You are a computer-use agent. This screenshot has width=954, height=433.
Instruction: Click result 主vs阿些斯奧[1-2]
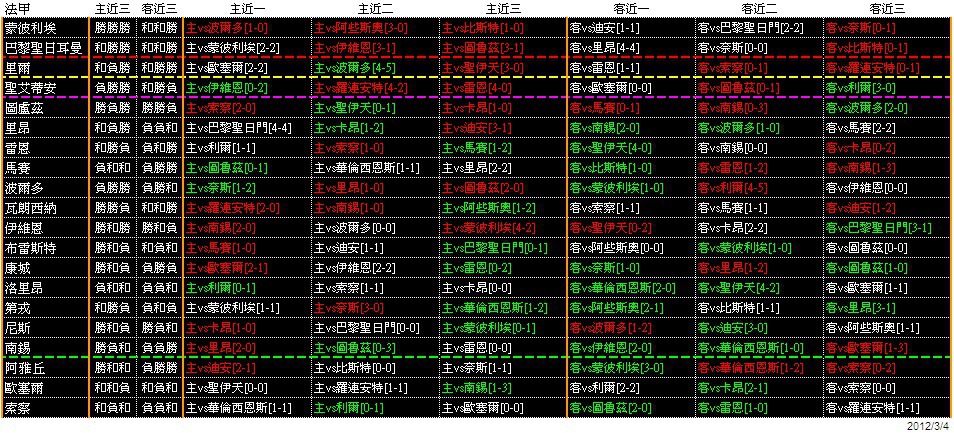pos(489,209)
